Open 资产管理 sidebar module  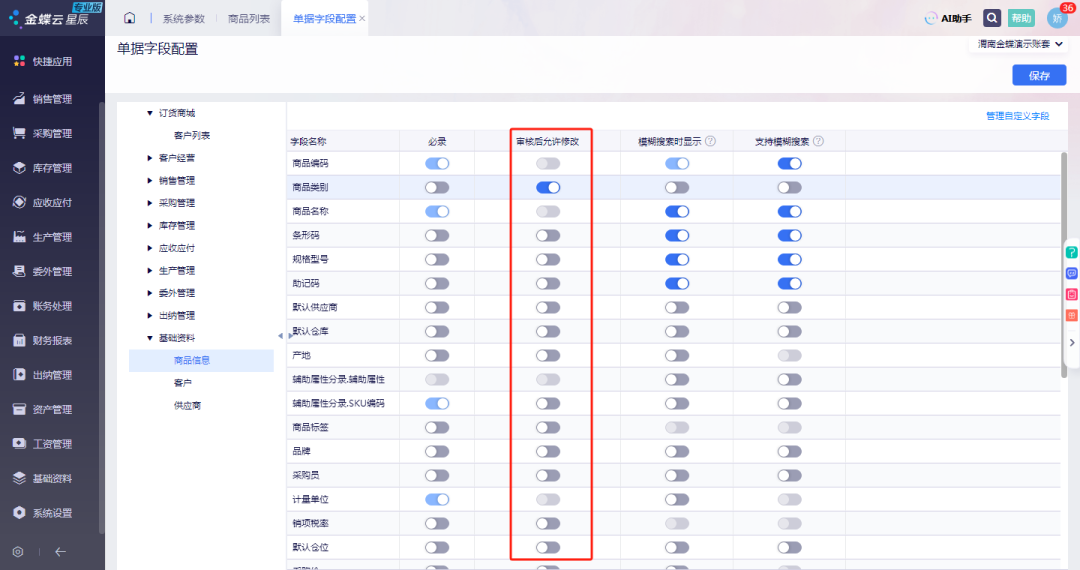(x=43, y=409)
